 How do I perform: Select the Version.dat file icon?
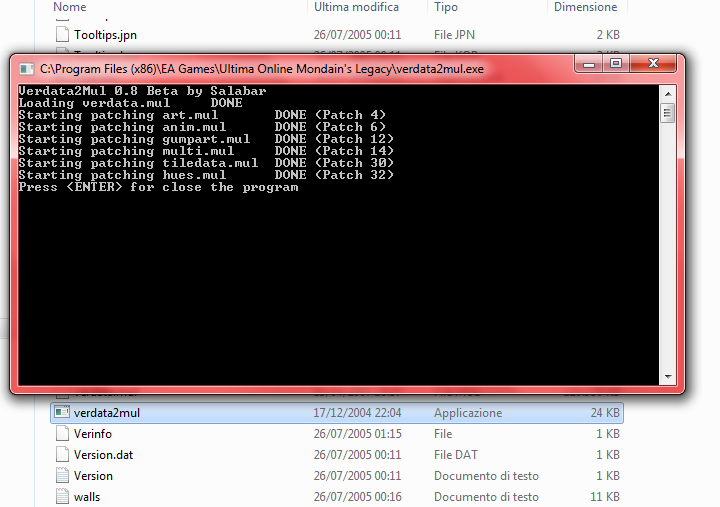(x=62, y=455)
